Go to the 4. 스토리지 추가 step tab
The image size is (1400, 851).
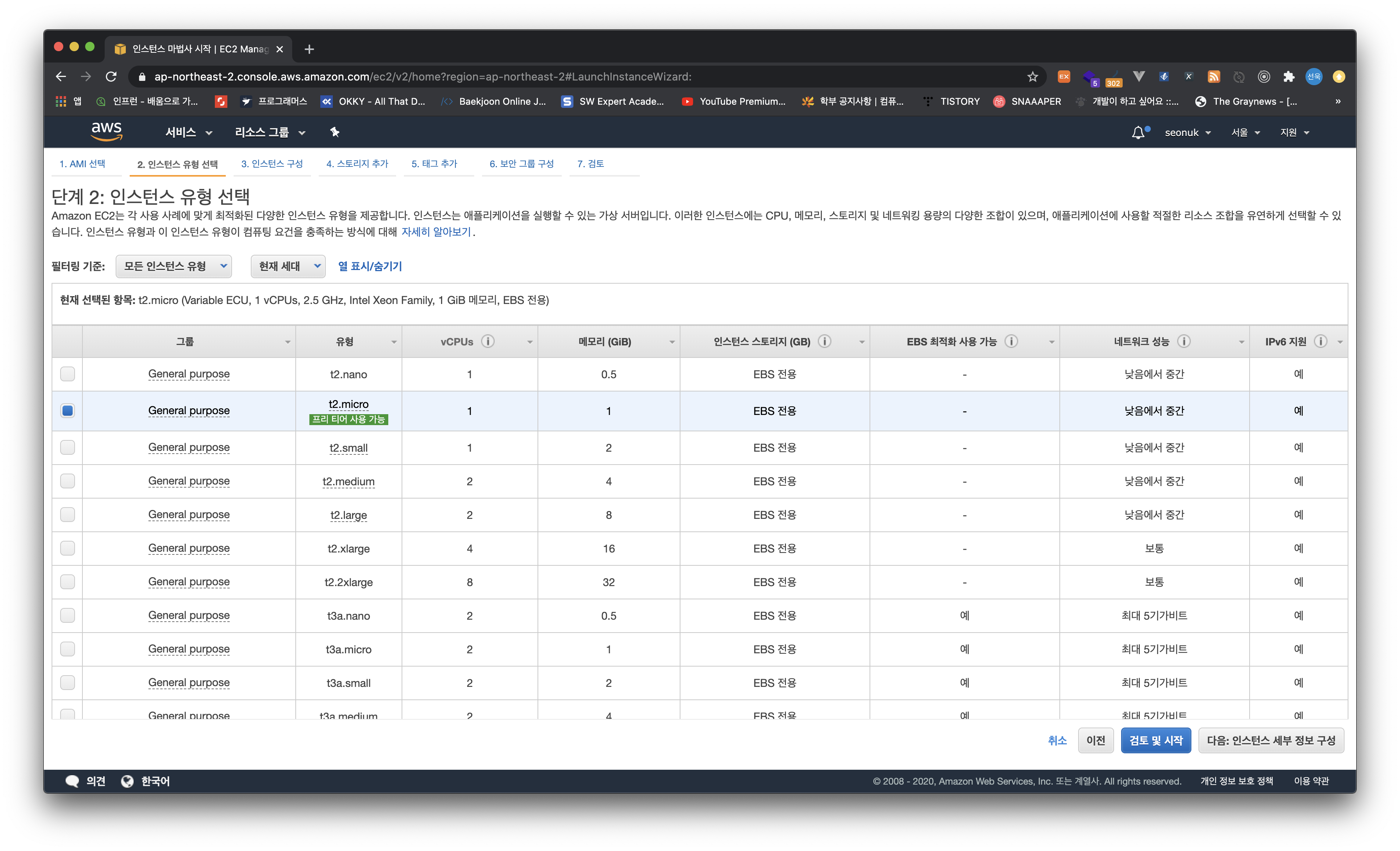pos(357,164)
